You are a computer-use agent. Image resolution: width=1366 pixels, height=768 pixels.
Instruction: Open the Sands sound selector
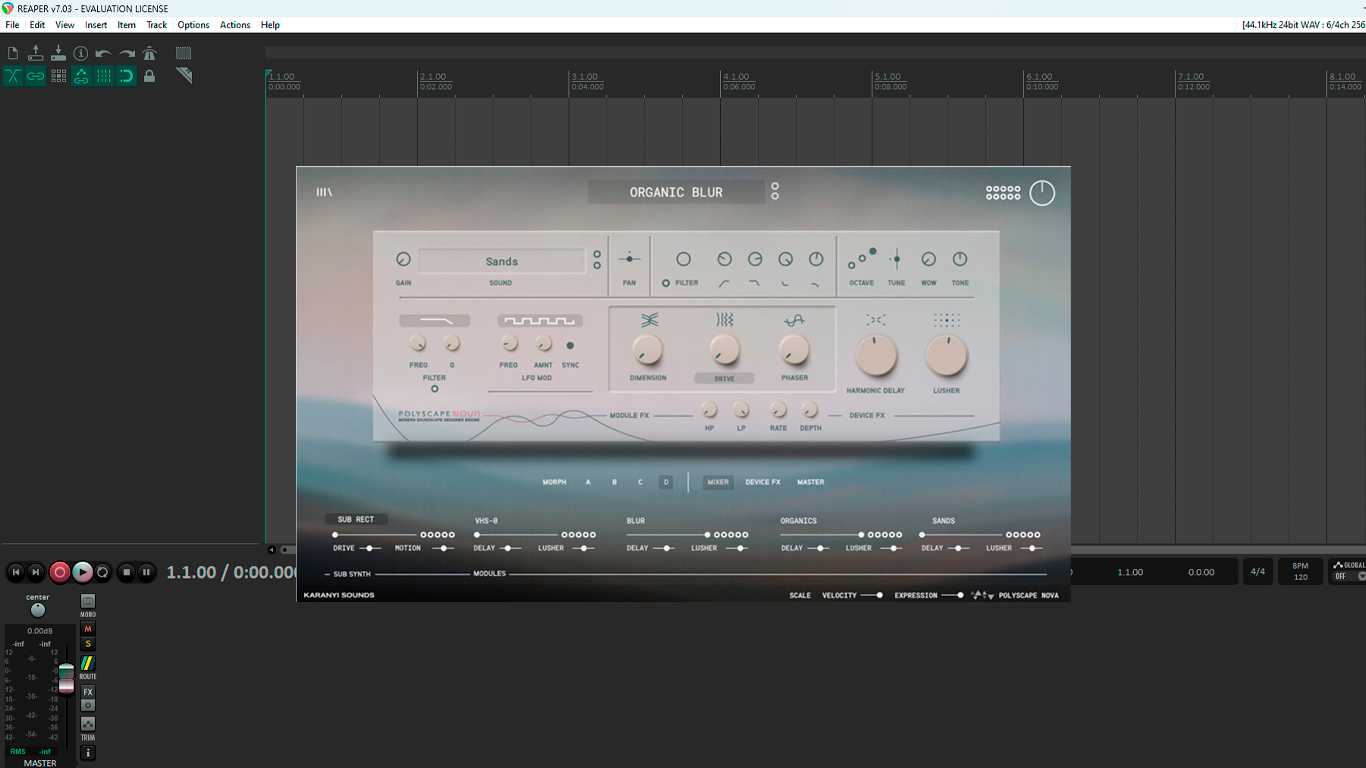[x=502, y=261]
